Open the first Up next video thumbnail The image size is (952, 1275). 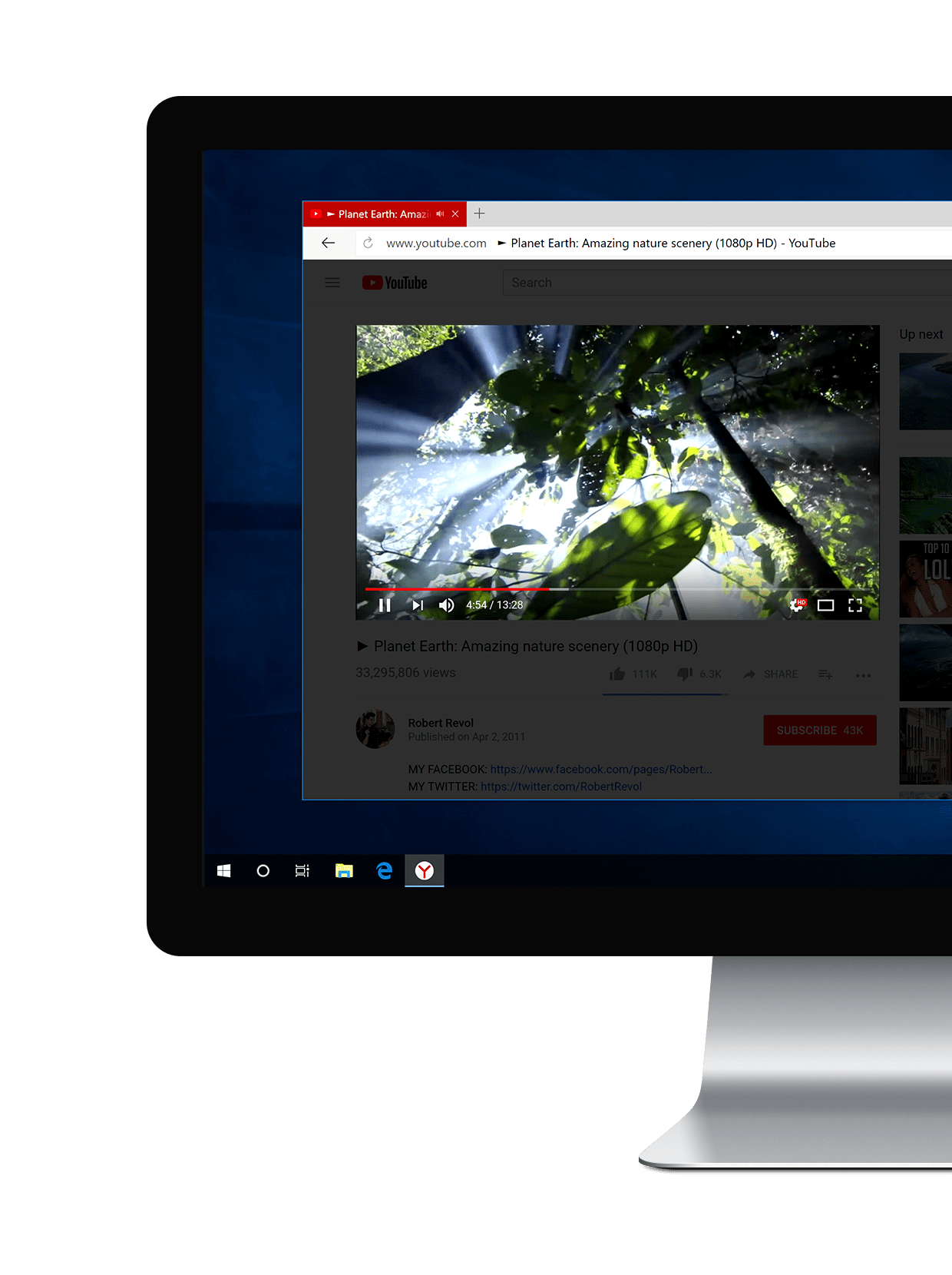925,392
